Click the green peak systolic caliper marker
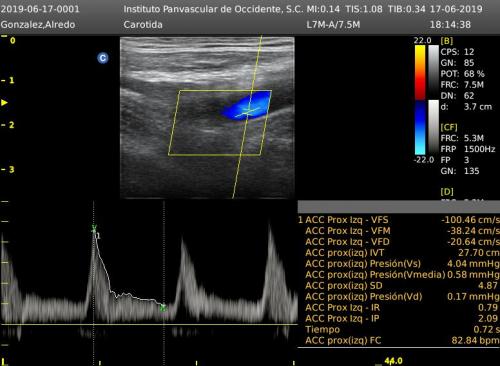The height and width of the screenshot is (366, 500). (x=94, y=228)
